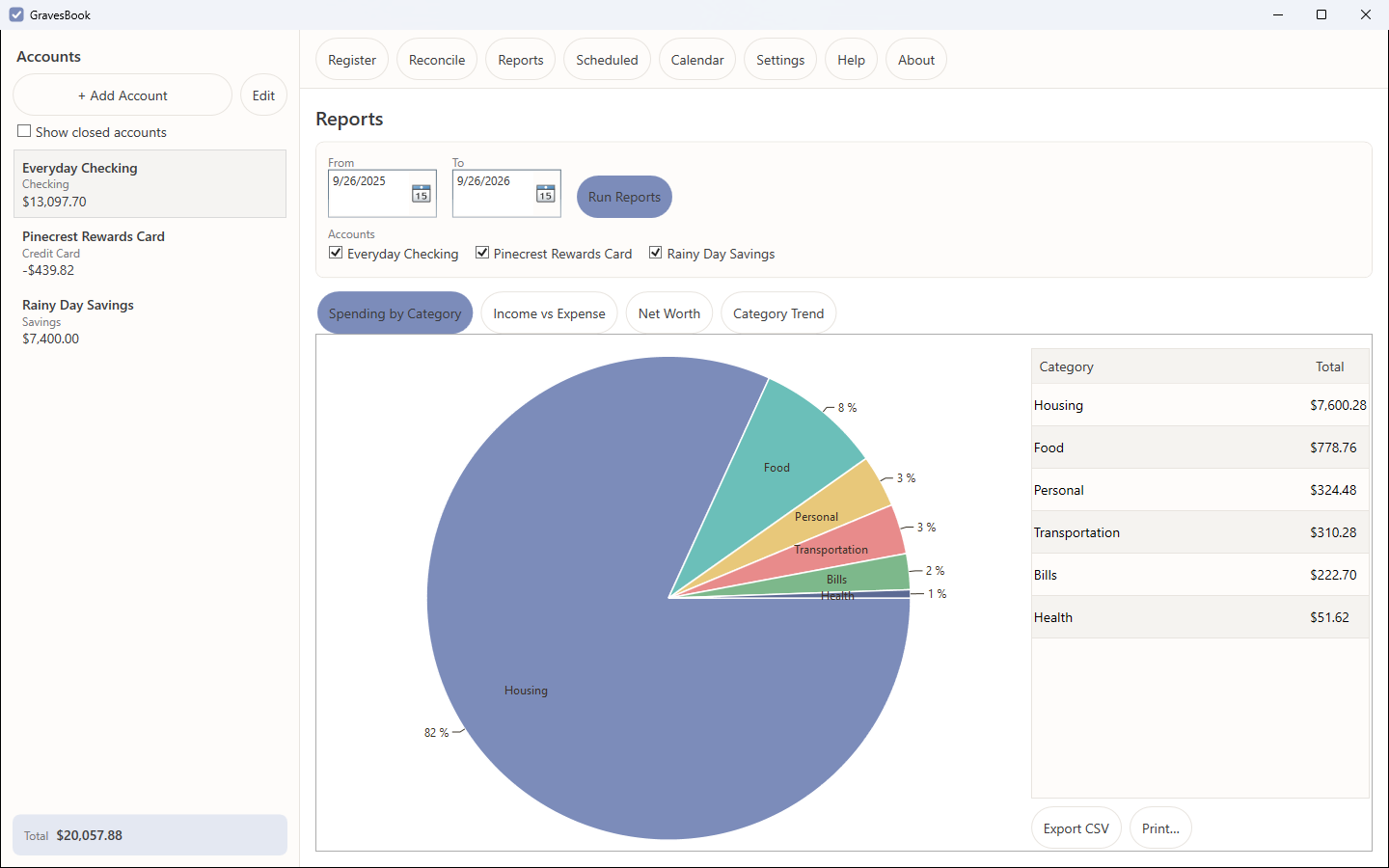Open the Help section
Viewport: 1389px width, 868px height.
[x=851, y=60]
